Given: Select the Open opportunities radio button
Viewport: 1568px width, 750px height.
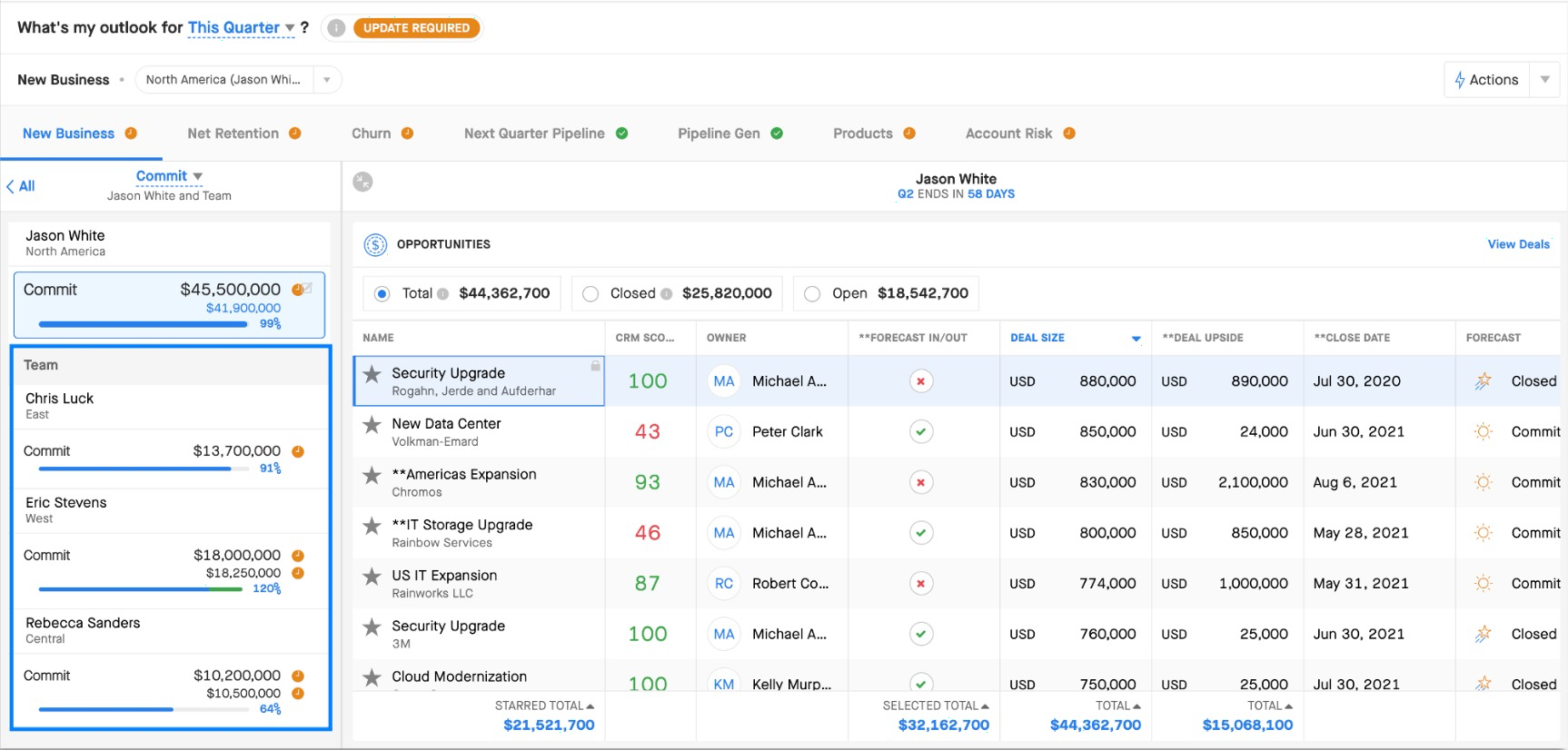Looking at the screenshot, I should tap(812, 293).
